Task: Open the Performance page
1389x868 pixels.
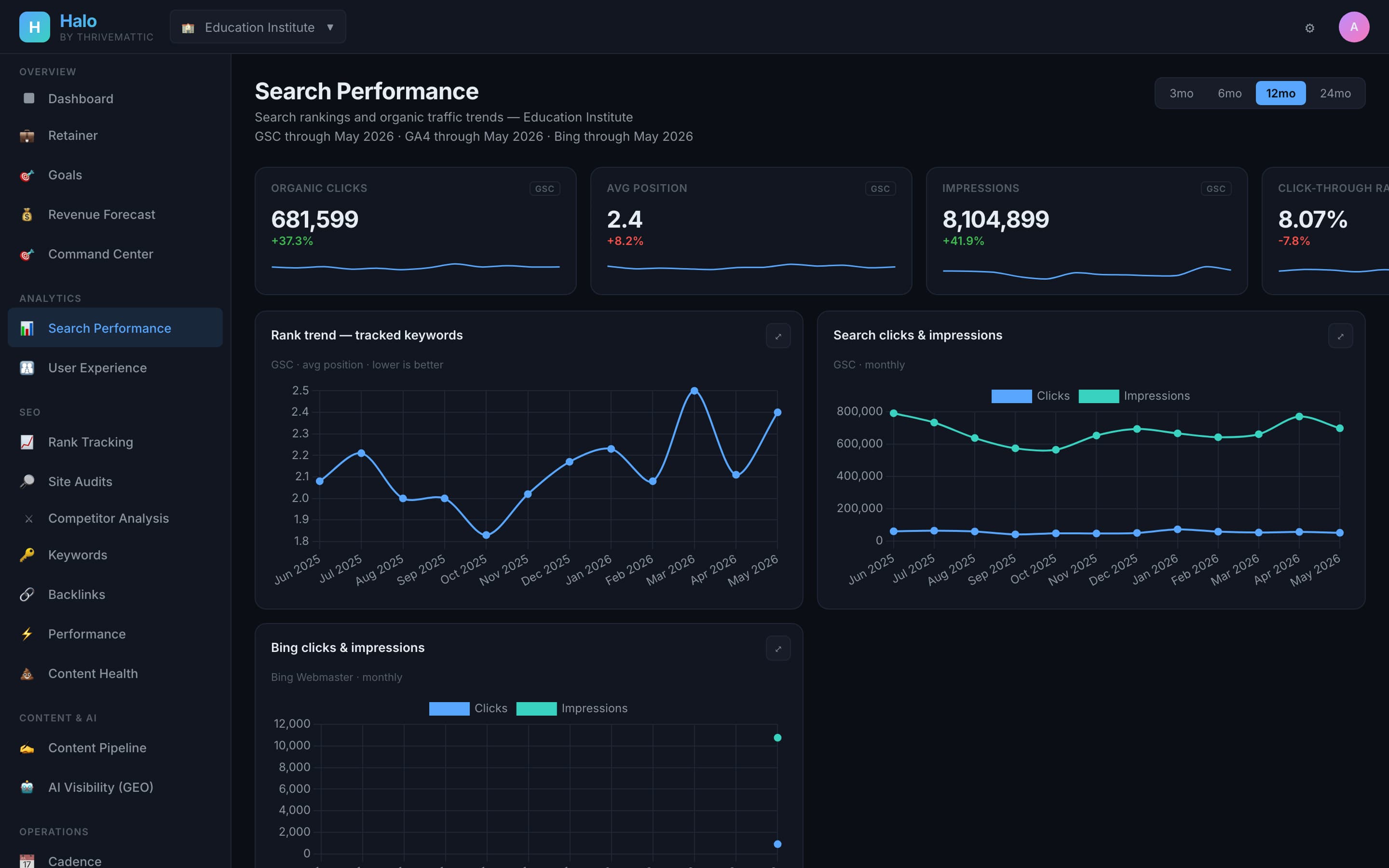Action: [x=115, y=634]
